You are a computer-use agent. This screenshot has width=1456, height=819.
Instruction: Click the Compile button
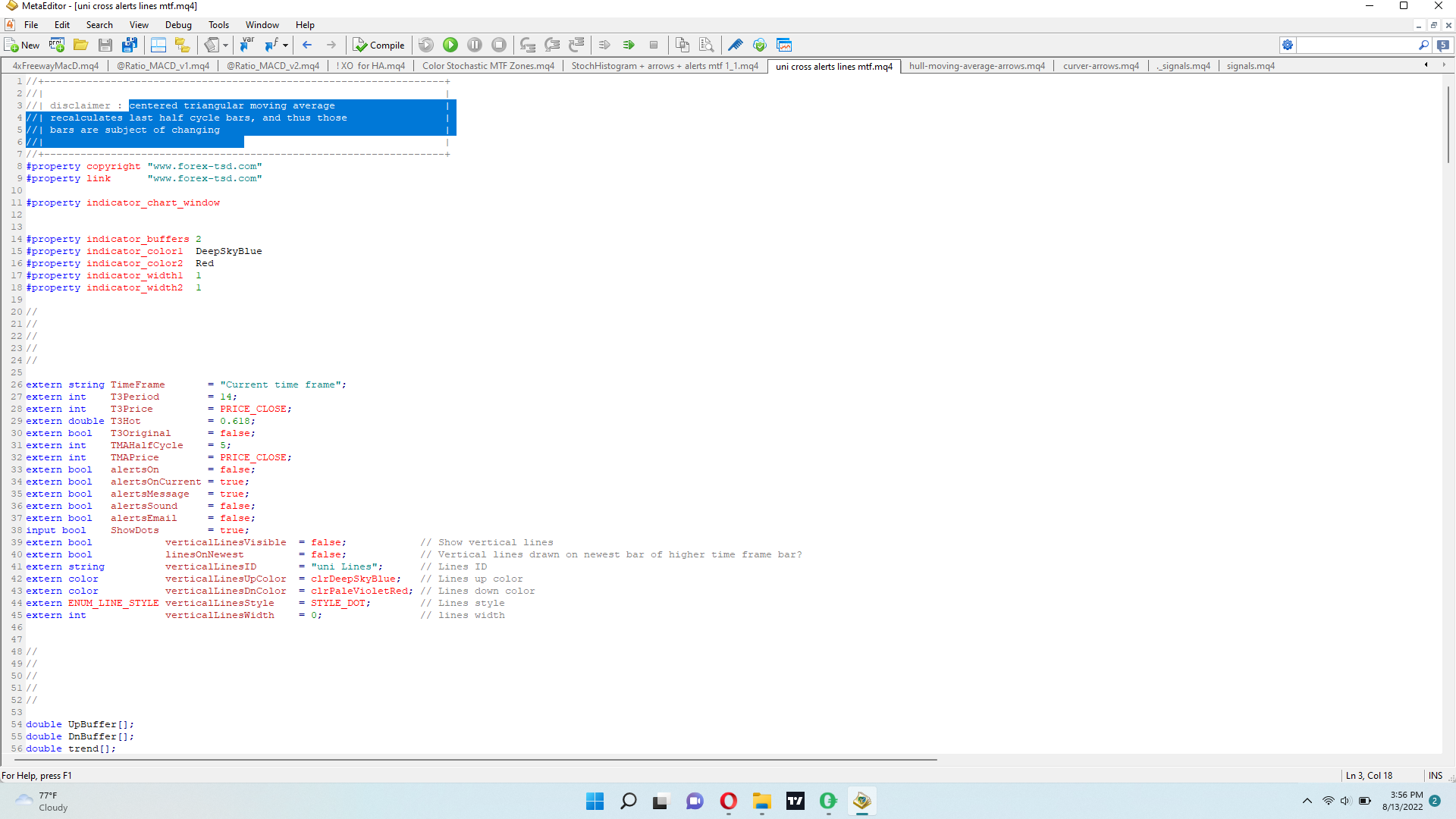point(379,45)
